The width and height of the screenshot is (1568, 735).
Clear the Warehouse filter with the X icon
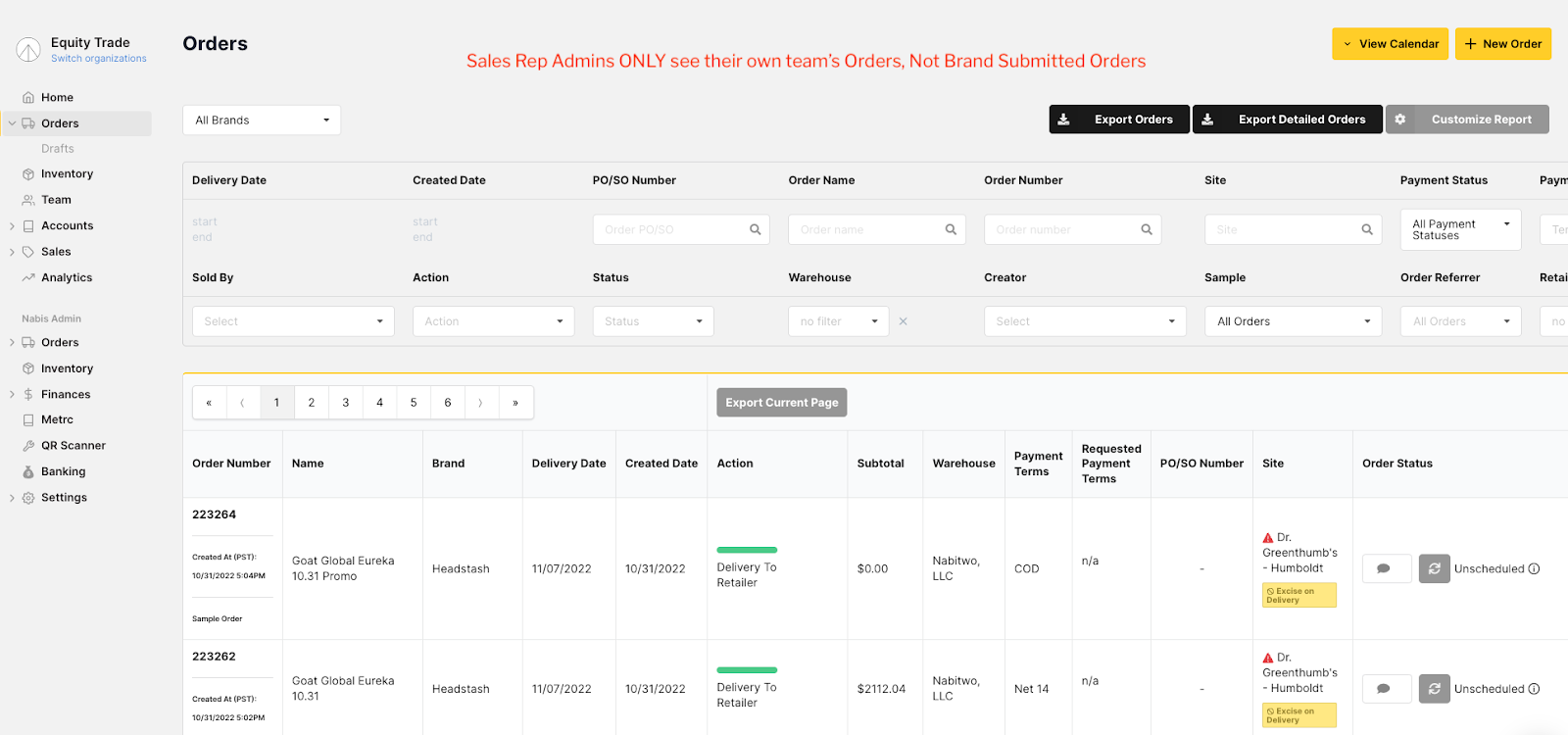click(903, 321)
